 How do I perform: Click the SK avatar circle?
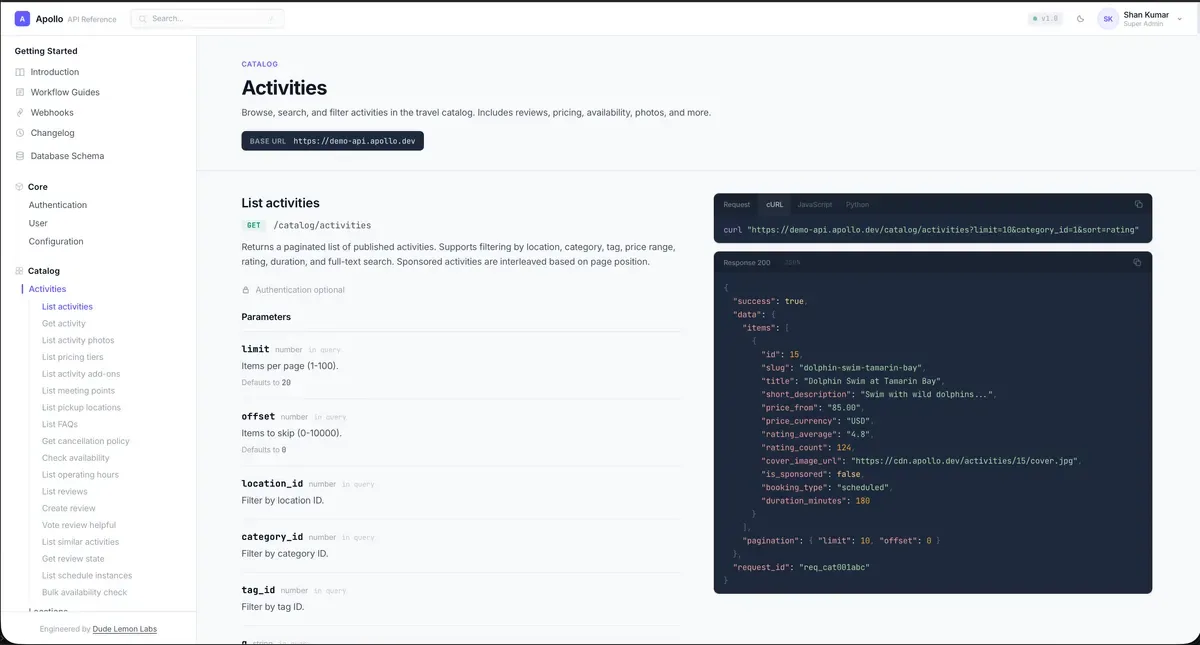1107,18
